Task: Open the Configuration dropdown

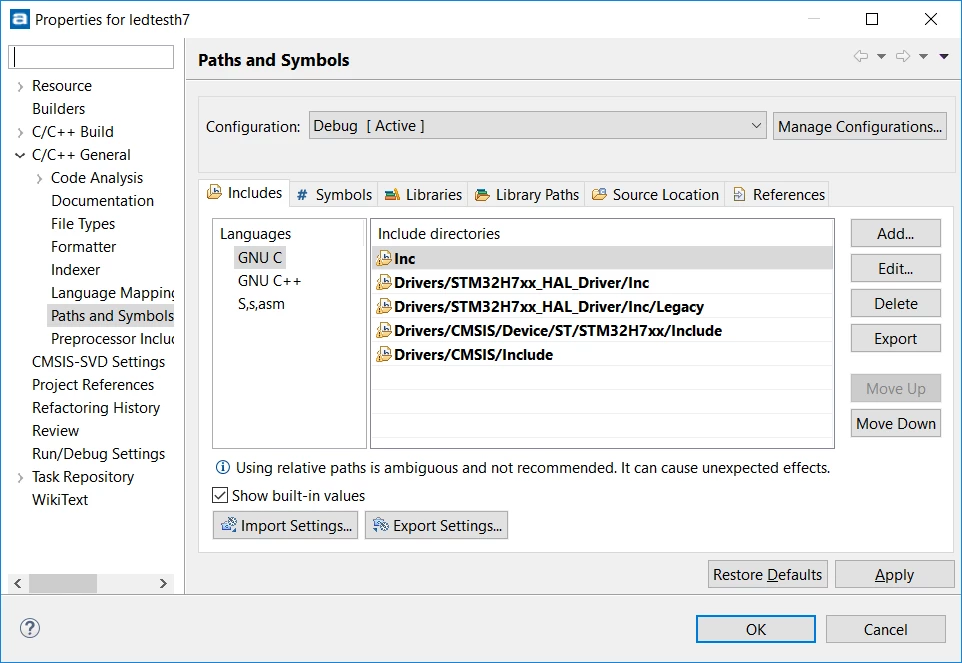Action: (x=537, y=126)
